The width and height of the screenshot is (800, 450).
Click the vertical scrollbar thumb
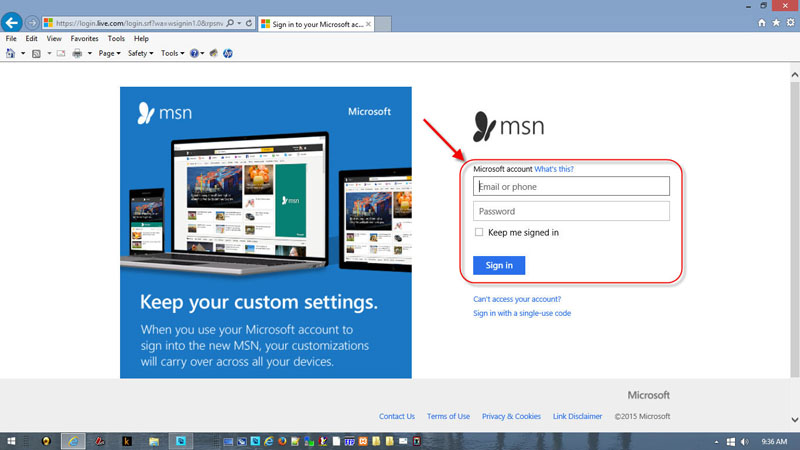(795, 230)
